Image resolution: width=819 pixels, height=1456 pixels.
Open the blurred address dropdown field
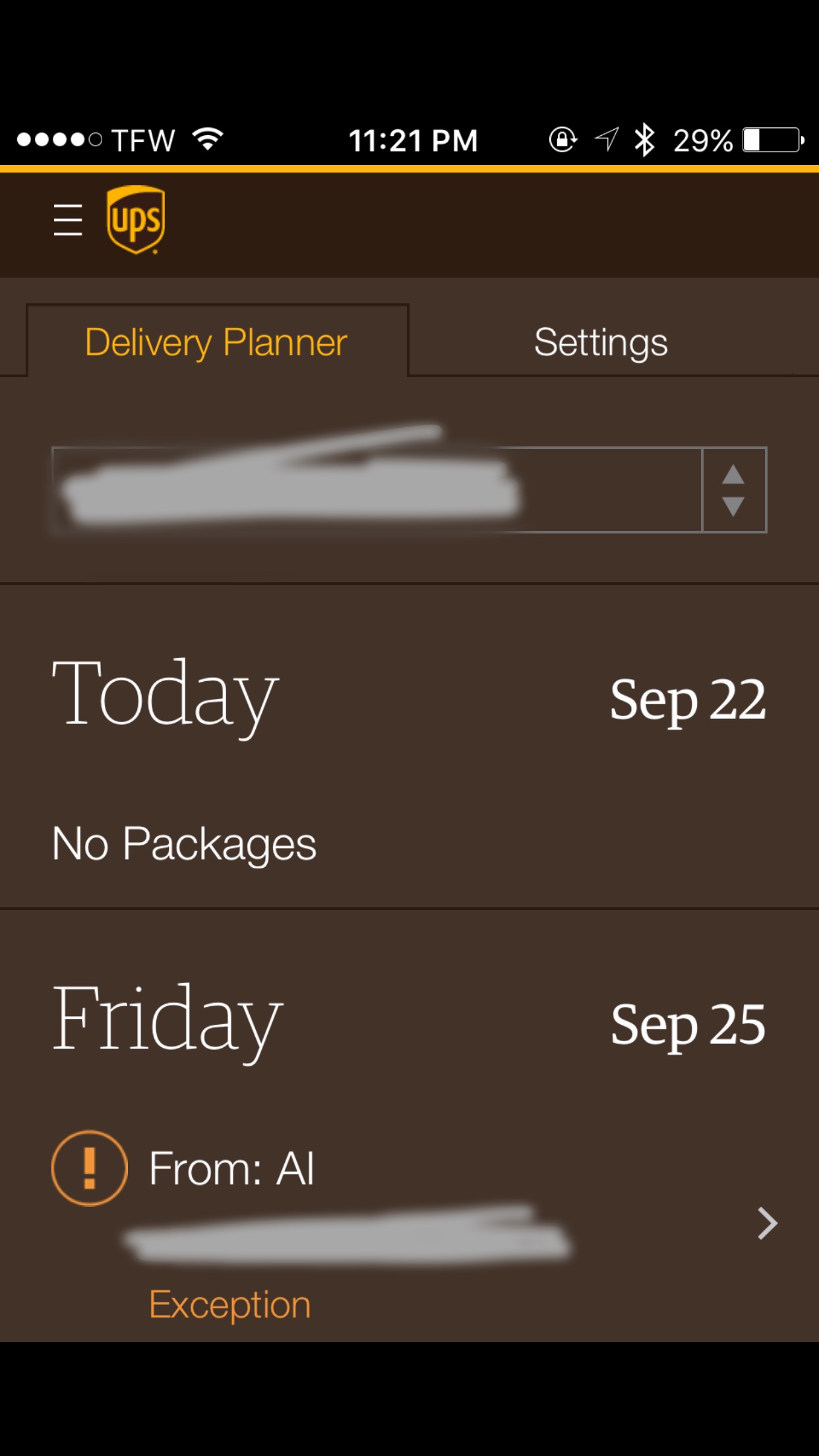(376, 490)
